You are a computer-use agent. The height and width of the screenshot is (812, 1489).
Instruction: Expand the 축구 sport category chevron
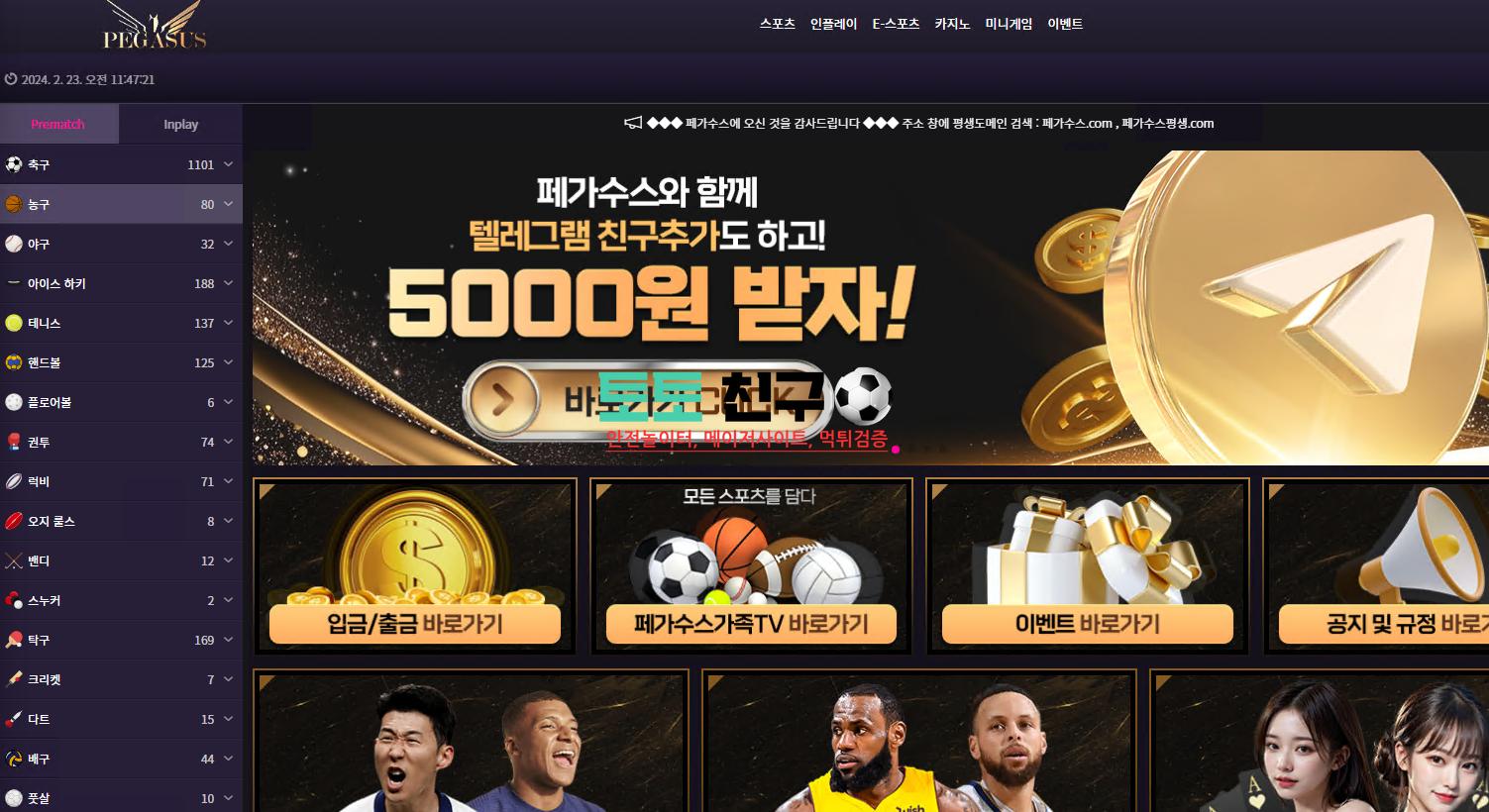coord(228,164)
